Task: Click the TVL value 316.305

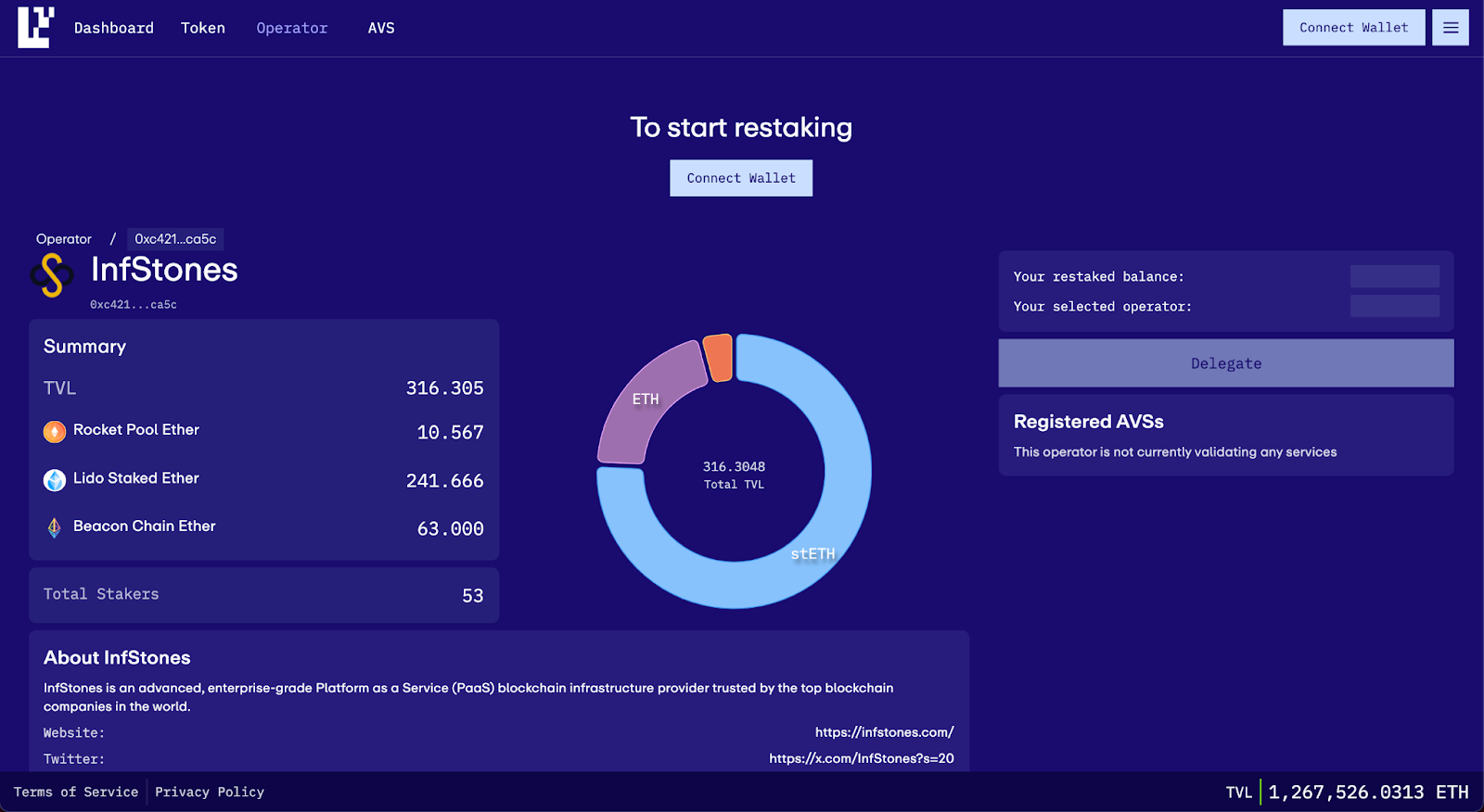Action: pos(445,388)
